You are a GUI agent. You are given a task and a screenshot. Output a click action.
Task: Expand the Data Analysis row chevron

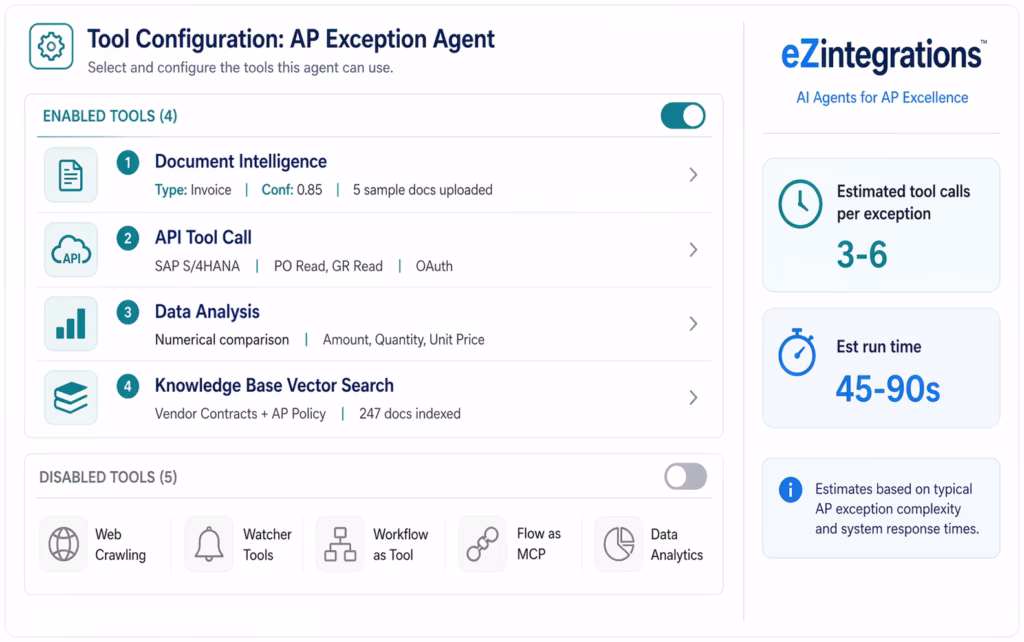(694, 324)
